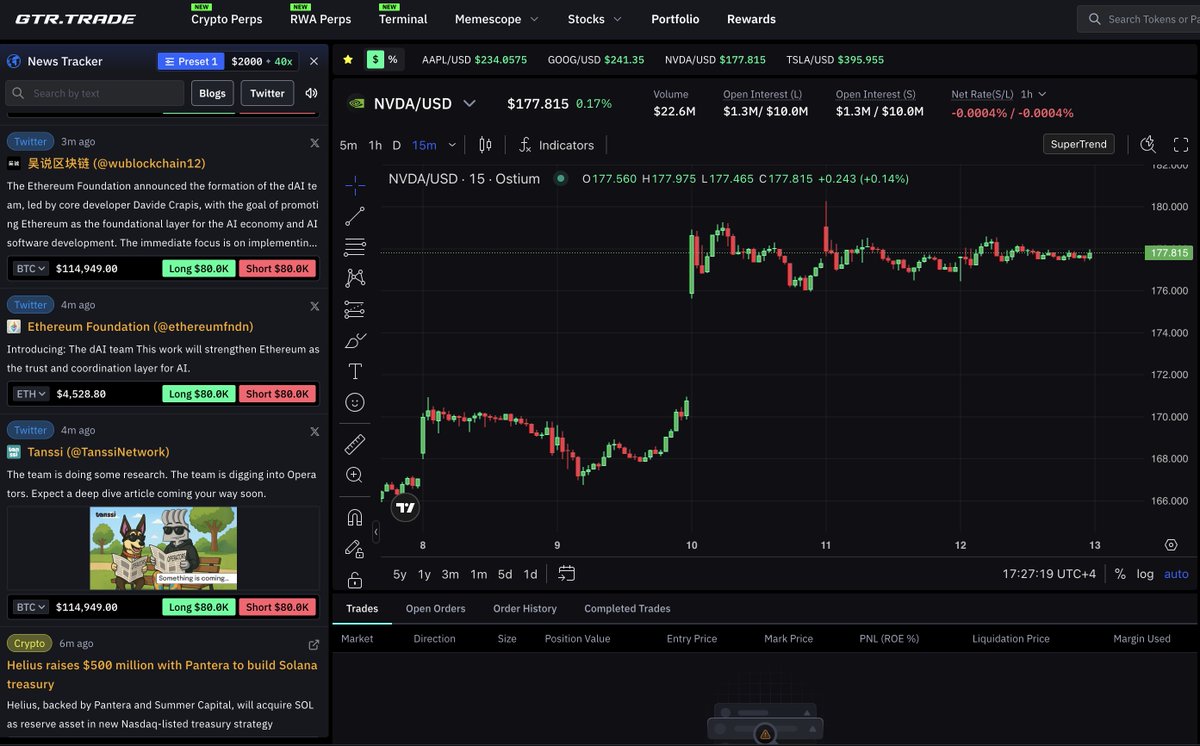Toggle percent scale on price axis
This screenshot has width=1200, height=746.
(x=1120, y=574)
